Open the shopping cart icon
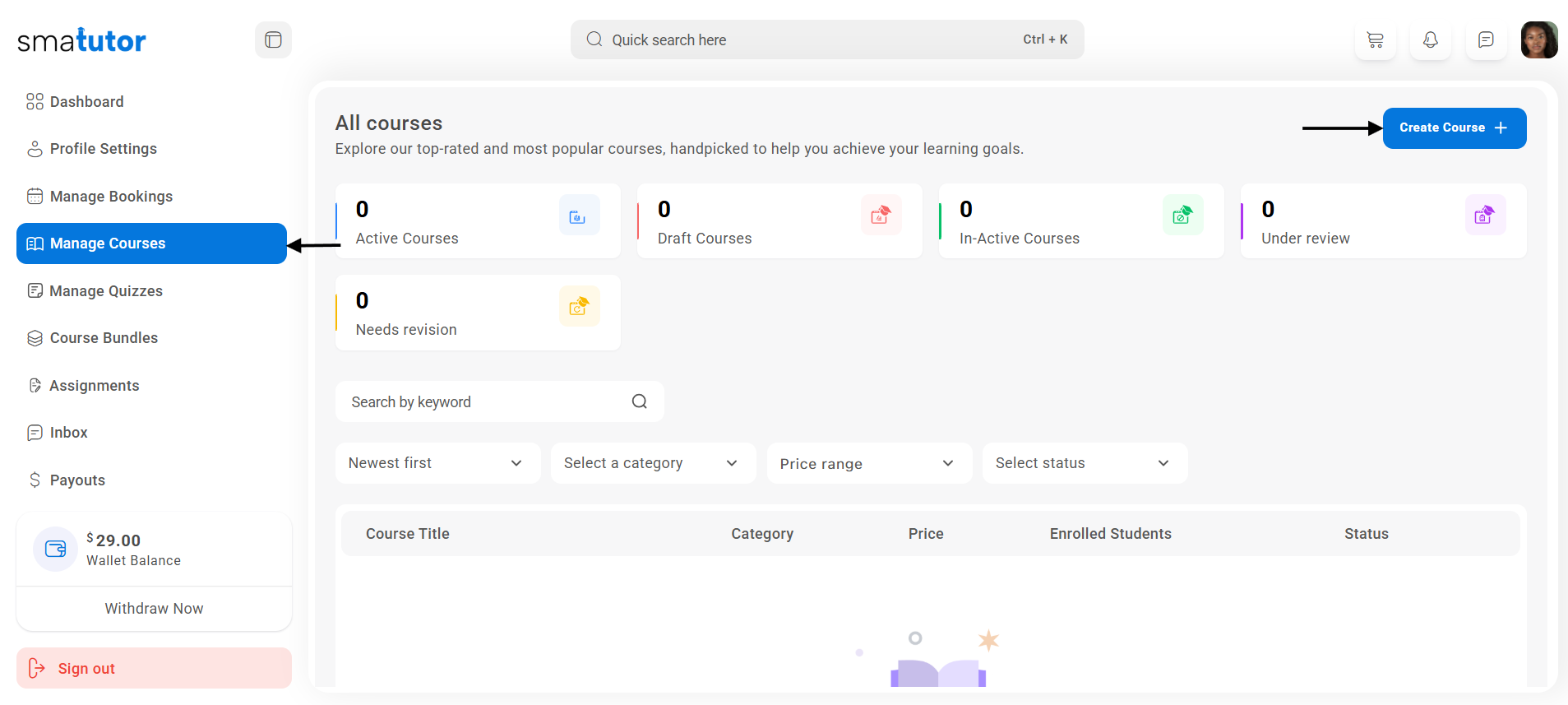The width and height of the screenshot is (1568, 705). tap(1375, 39)
